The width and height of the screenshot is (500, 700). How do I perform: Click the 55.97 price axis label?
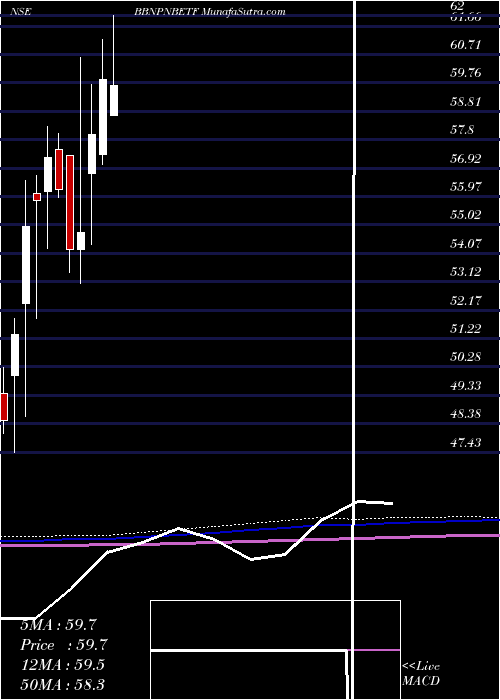466,187
